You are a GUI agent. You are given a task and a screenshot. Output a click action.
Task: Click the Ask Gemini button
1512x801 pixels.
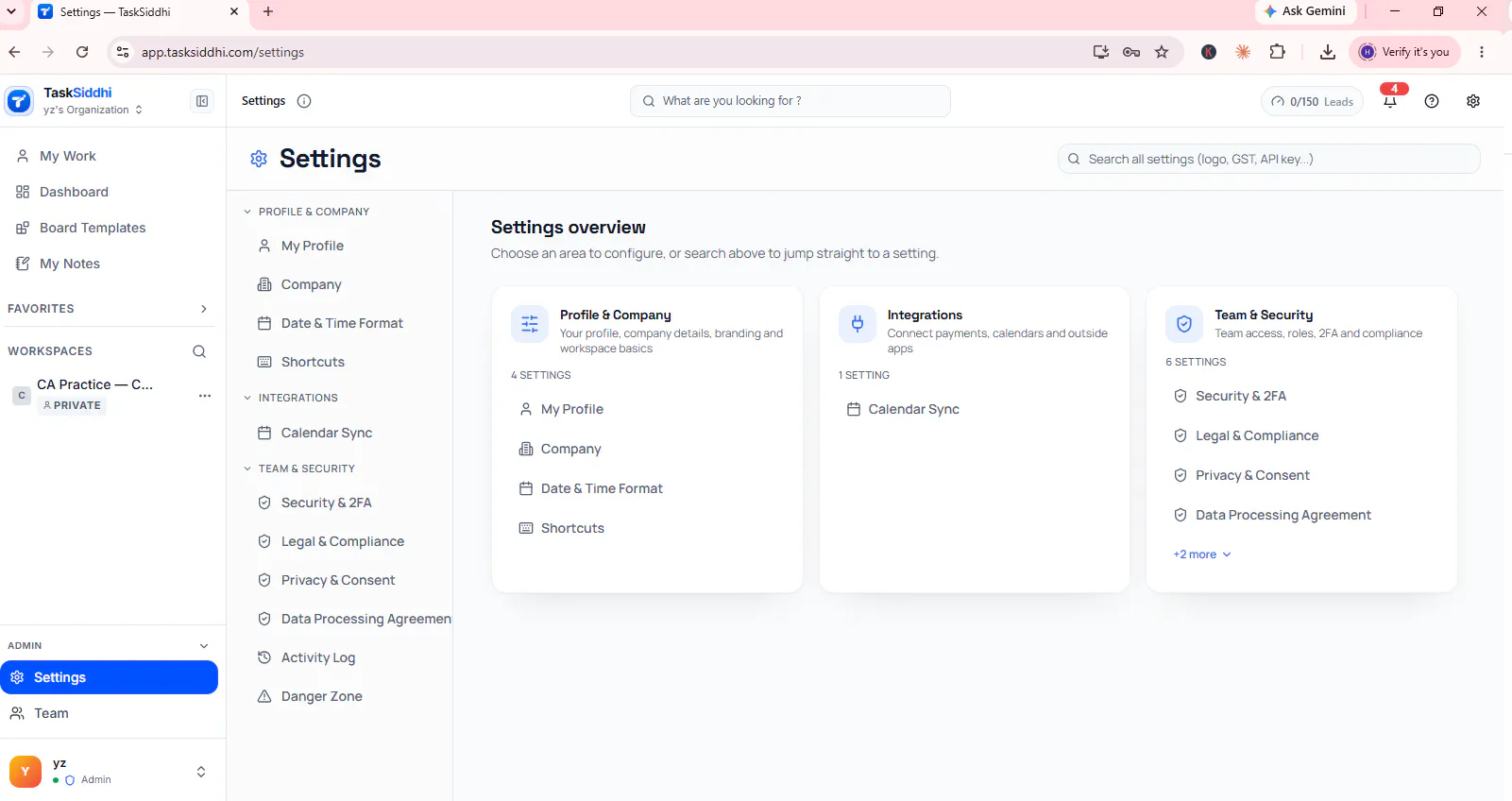tap(1306, 11)
